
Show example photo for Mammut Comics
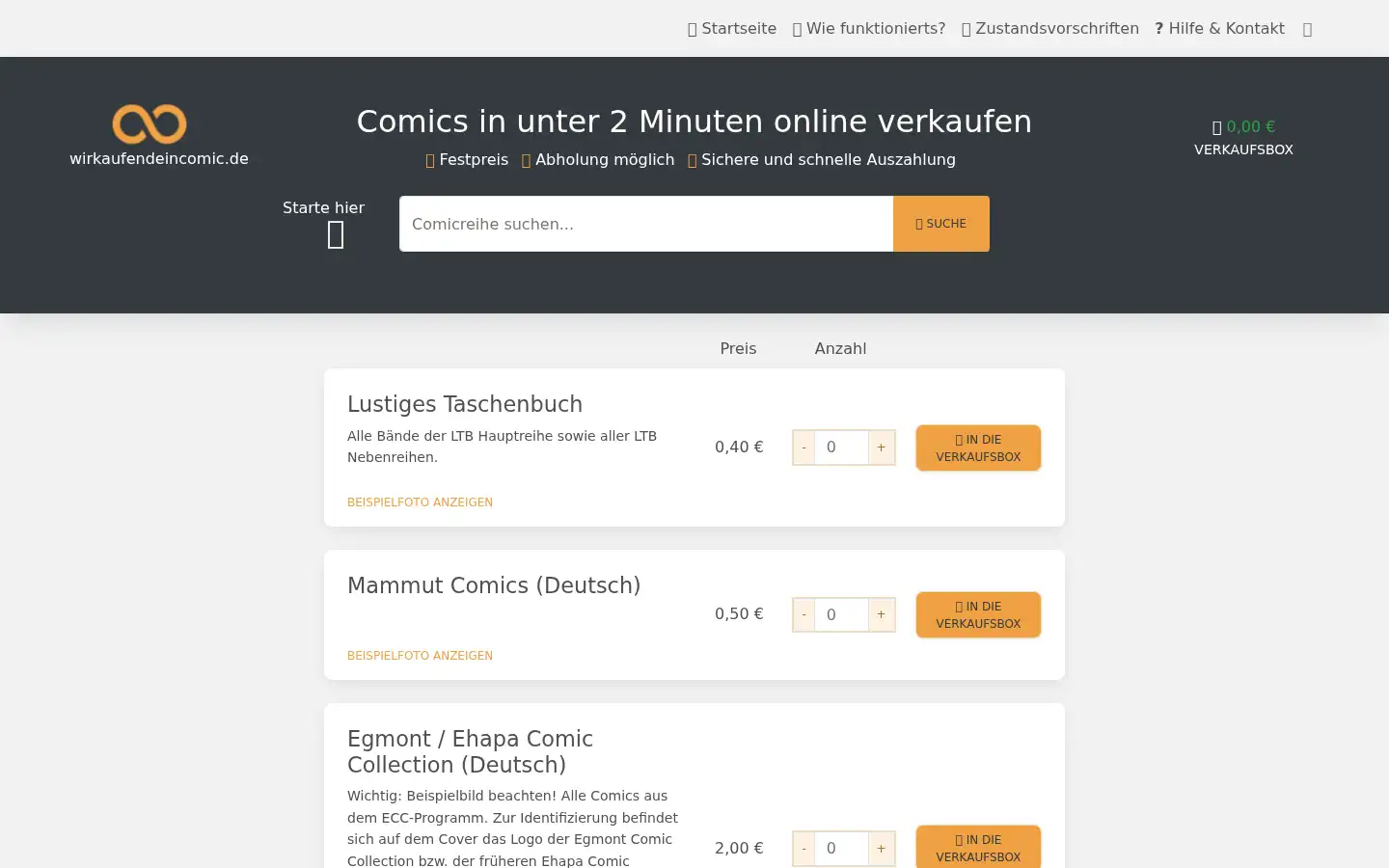[420, 656]
